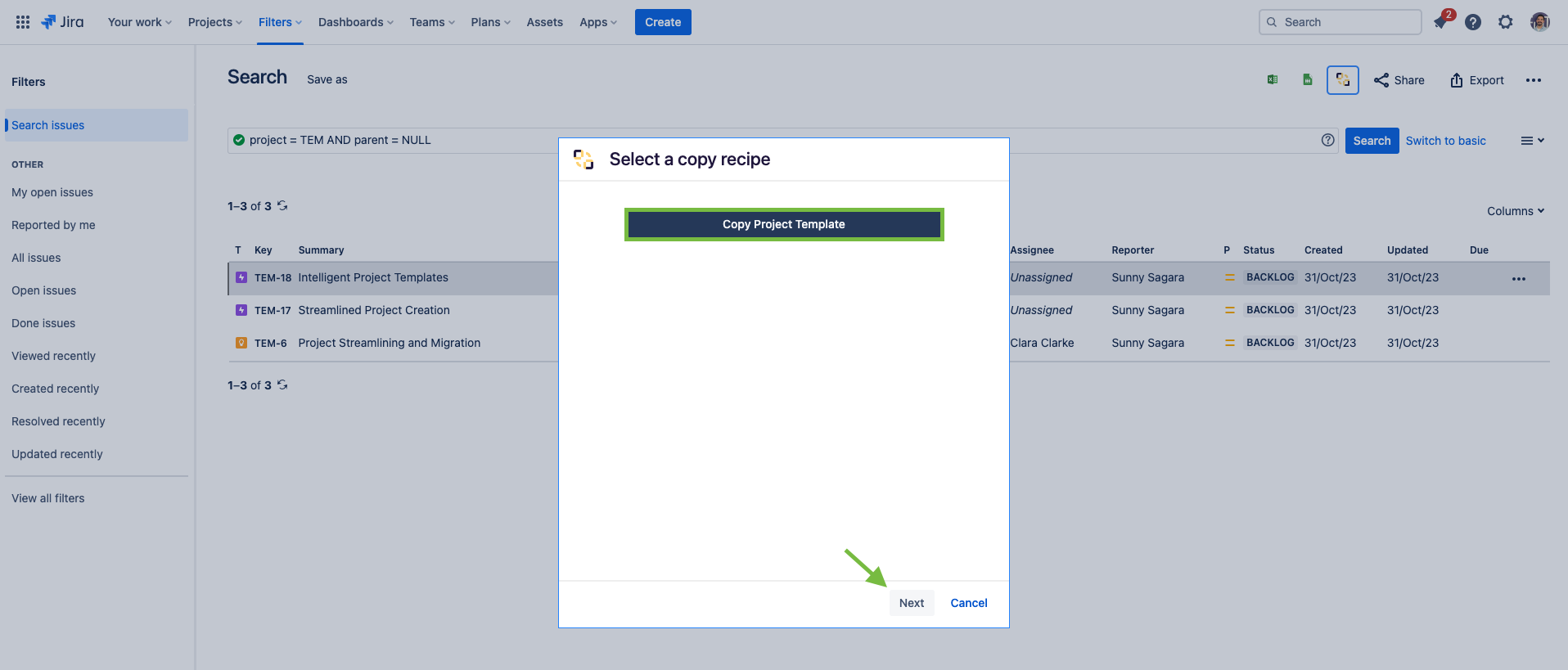Click Next in the copy recipe dialog

pyautogui.click(x=912, y=603)
